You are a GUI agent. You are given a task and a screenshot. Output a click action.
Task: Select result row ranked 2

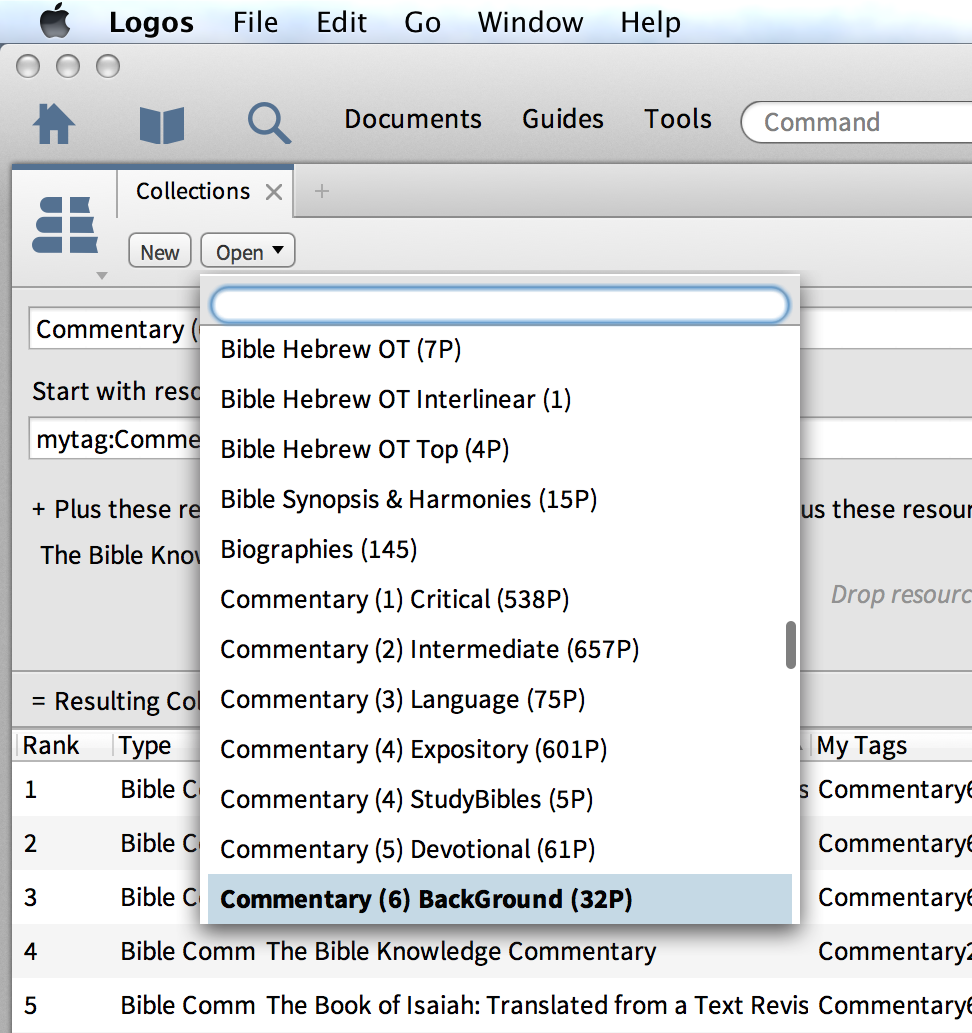coord(105,843)
